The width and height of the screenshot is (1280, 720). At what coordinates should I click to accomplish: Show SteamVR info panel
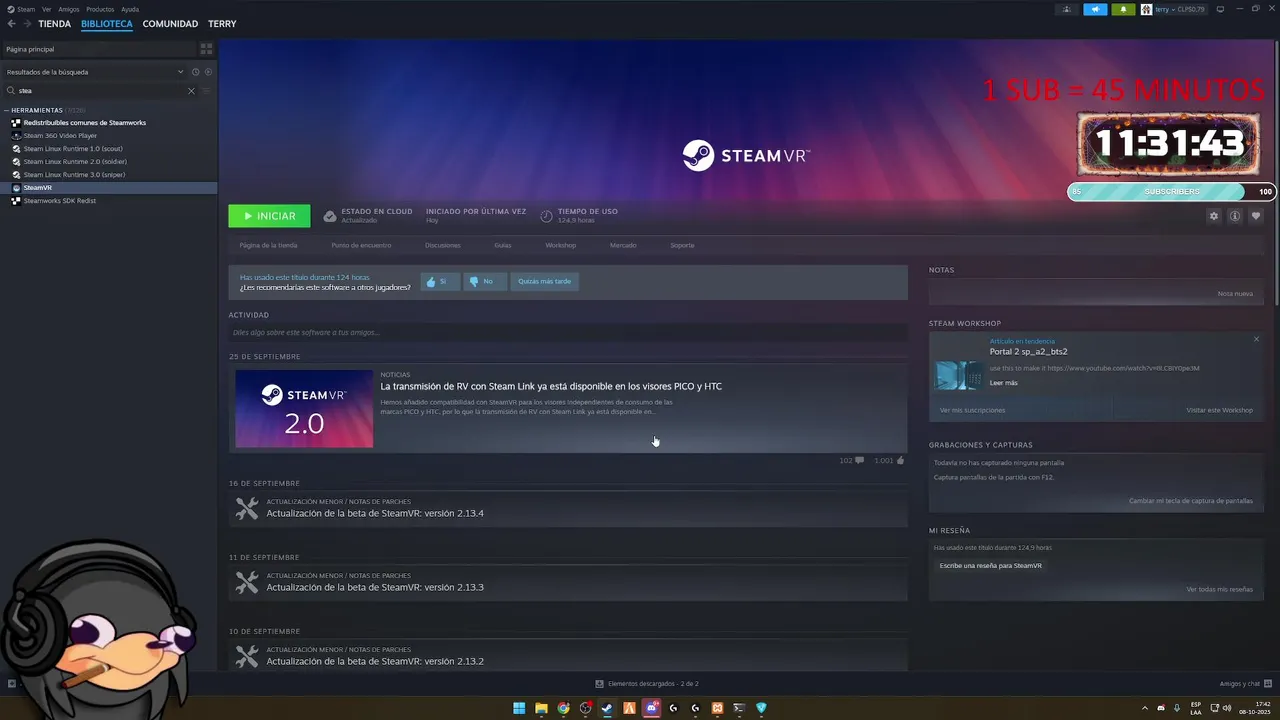[1235, 216]
